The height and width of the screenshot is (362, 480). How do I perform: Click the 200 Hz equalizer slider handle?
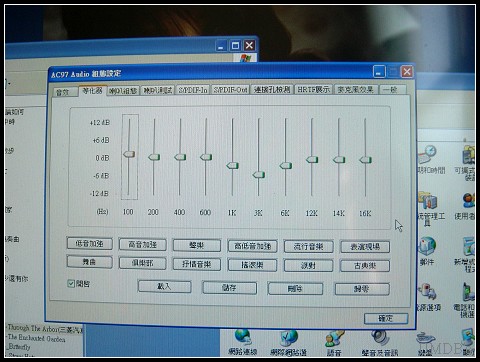tap(154, 157)
